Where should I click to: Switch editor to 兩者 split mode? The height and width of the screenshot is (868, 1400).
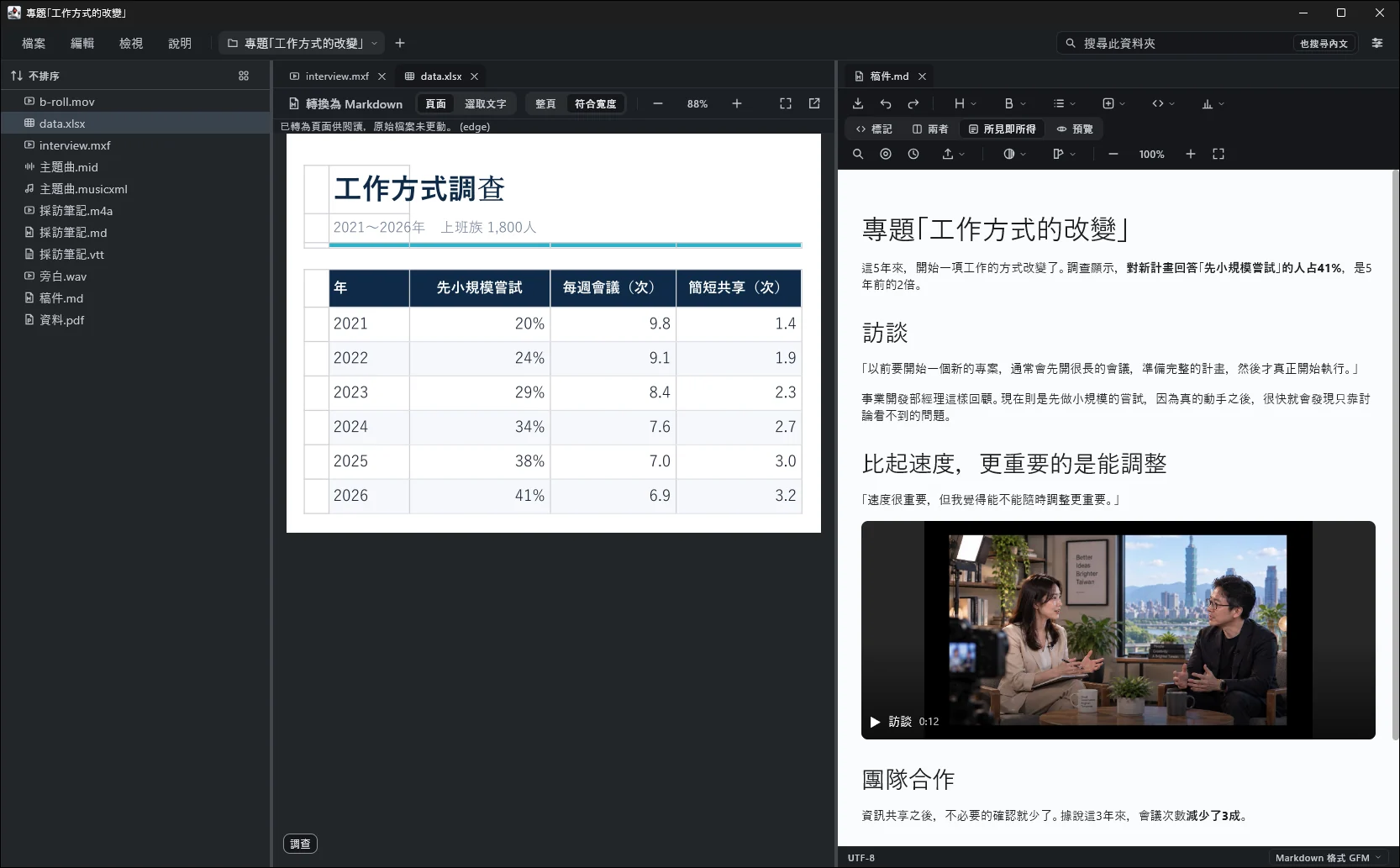tap(930, 129)
